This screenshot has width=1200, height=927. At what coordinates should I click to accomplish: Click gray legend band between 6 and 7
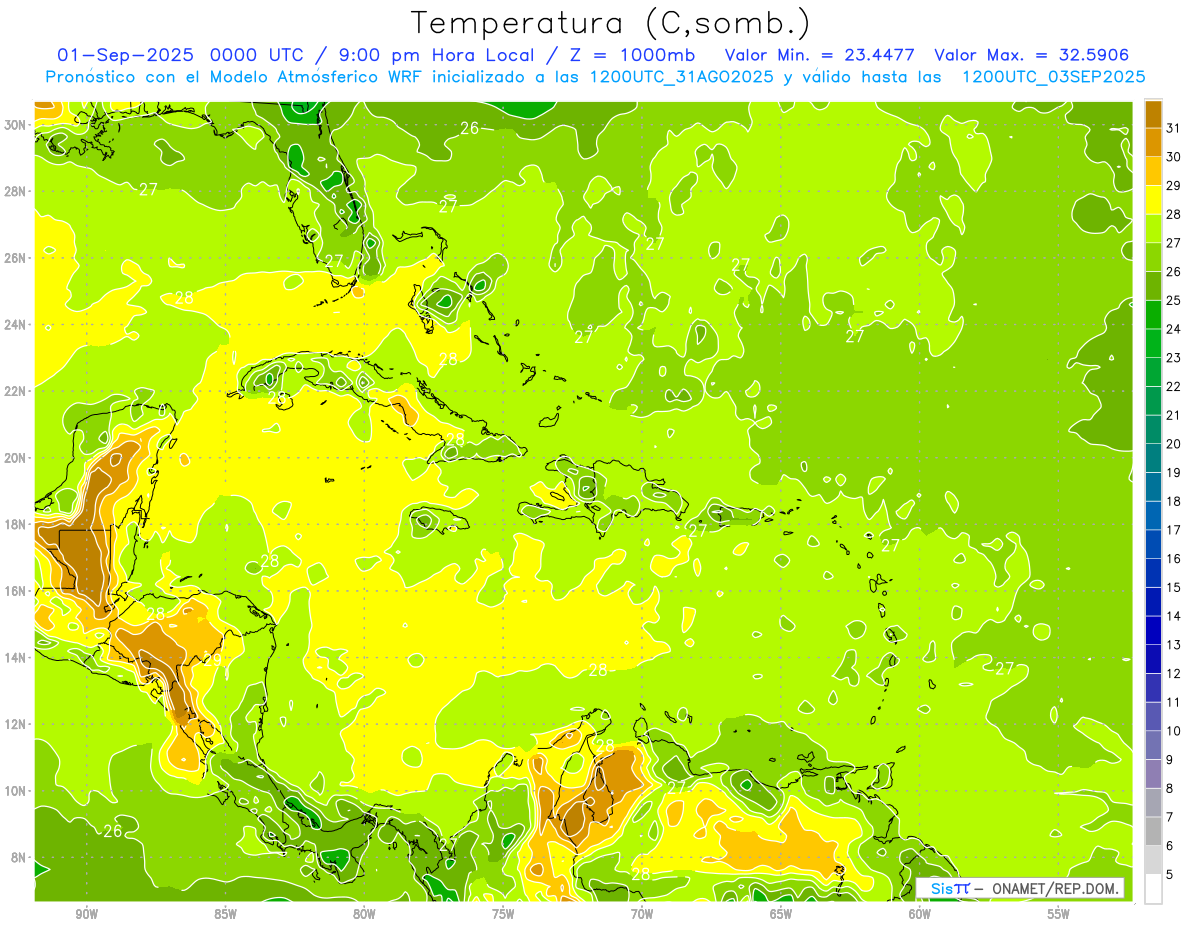pyautogui.click(x=1153, y=831)
